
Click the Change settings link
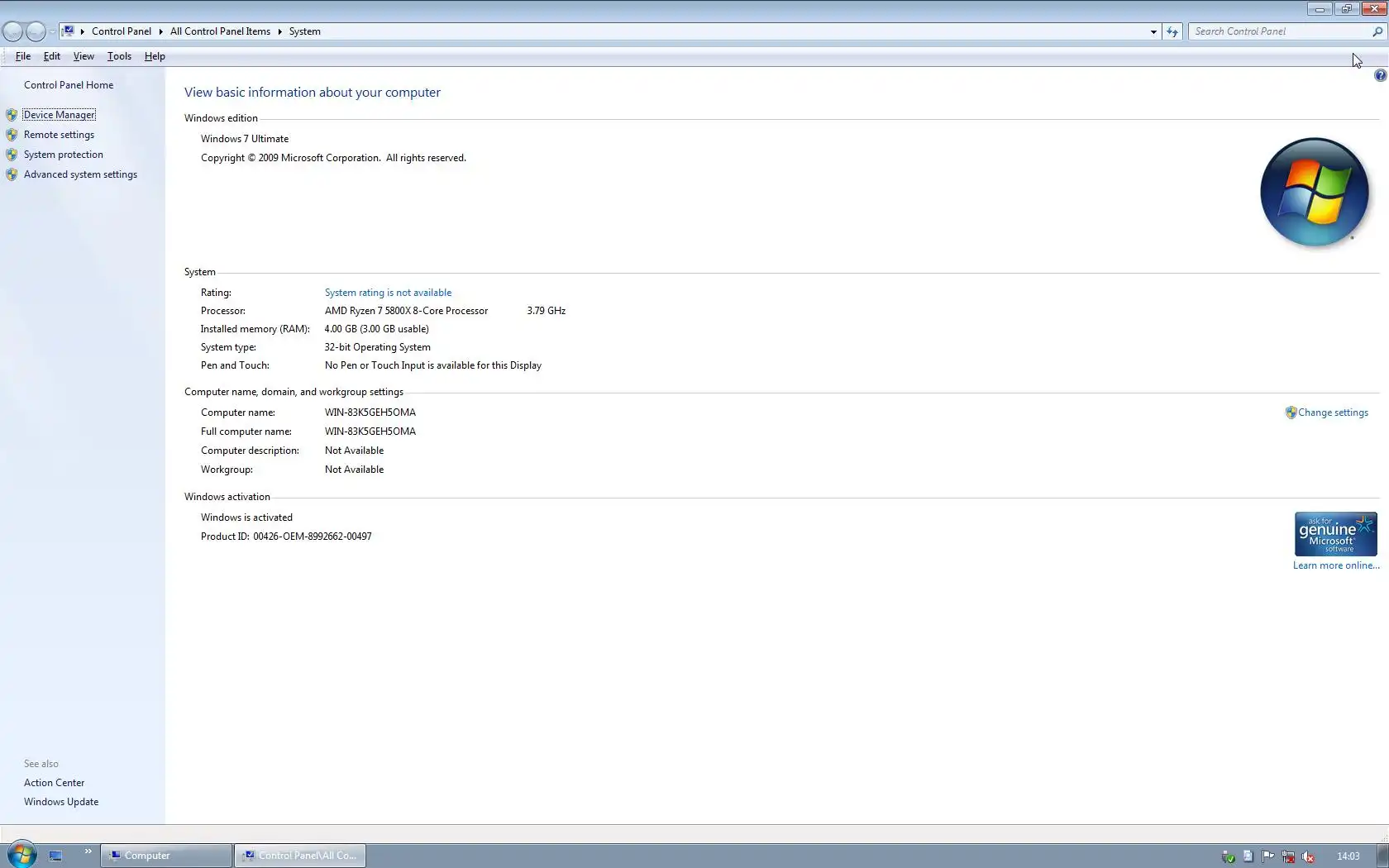click(x=1333, y=413)
